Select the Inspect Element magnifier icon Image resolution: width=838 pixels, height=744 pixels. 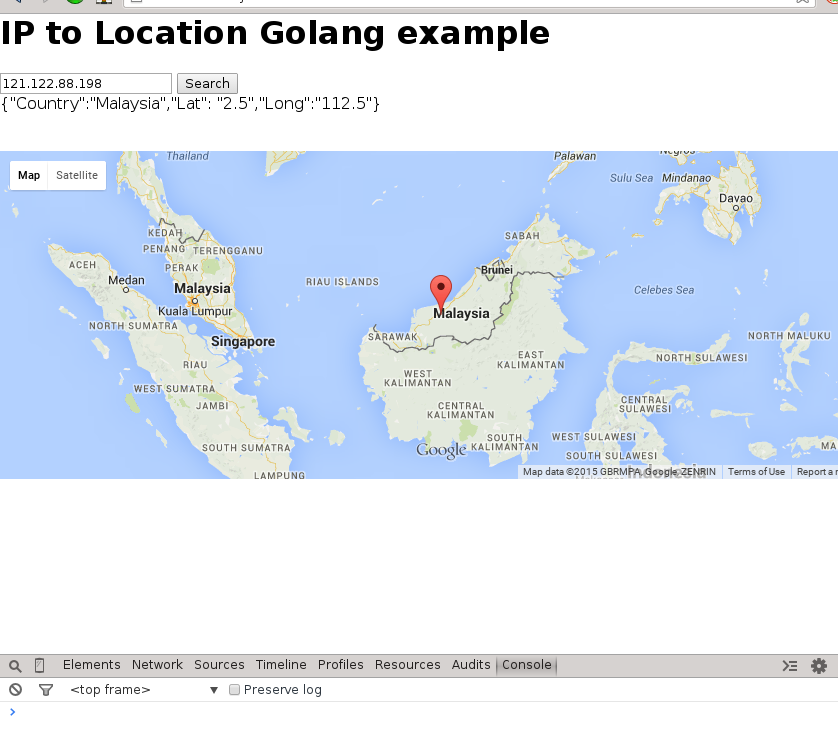click(x=14, y=665)
